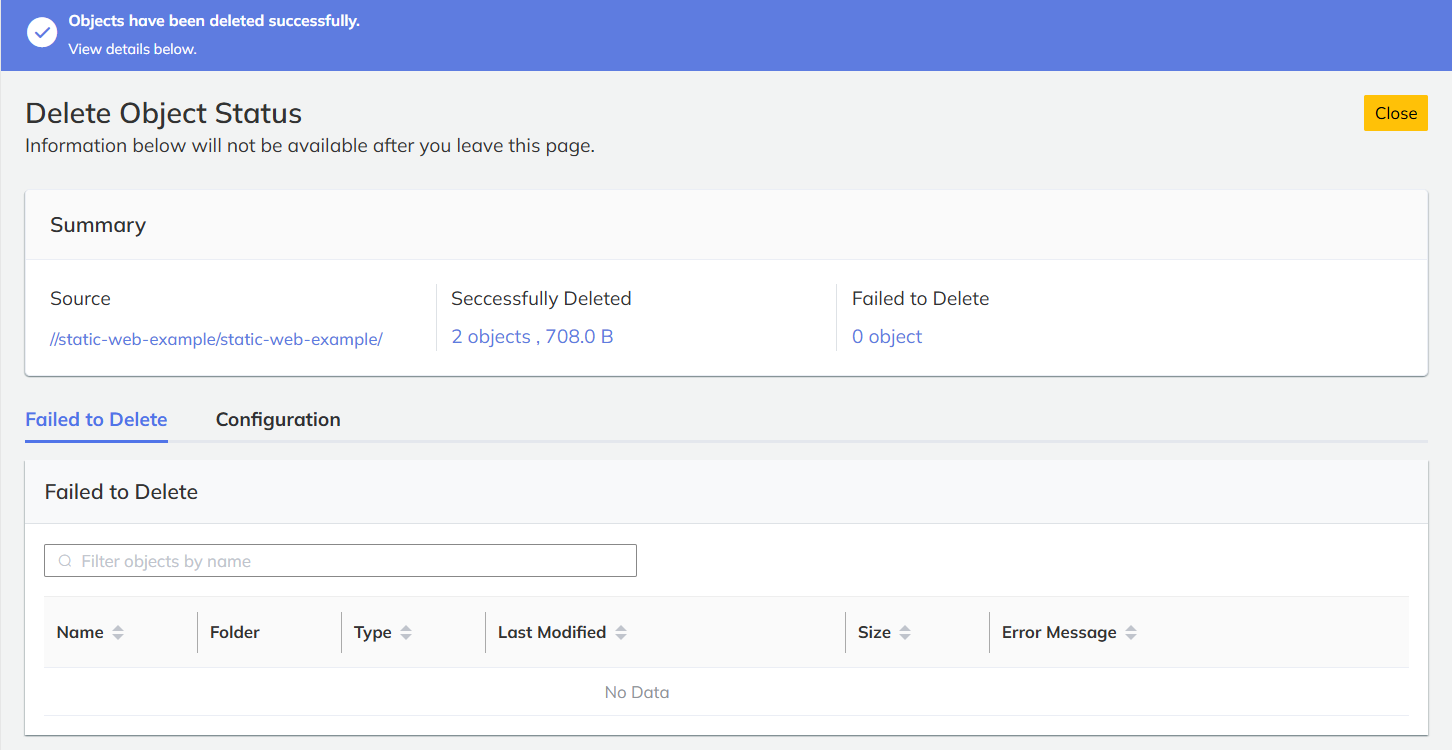Select the Failed to Delete tab
Viewport: 1452px width, 750px height.
click(x=96, y=420)
